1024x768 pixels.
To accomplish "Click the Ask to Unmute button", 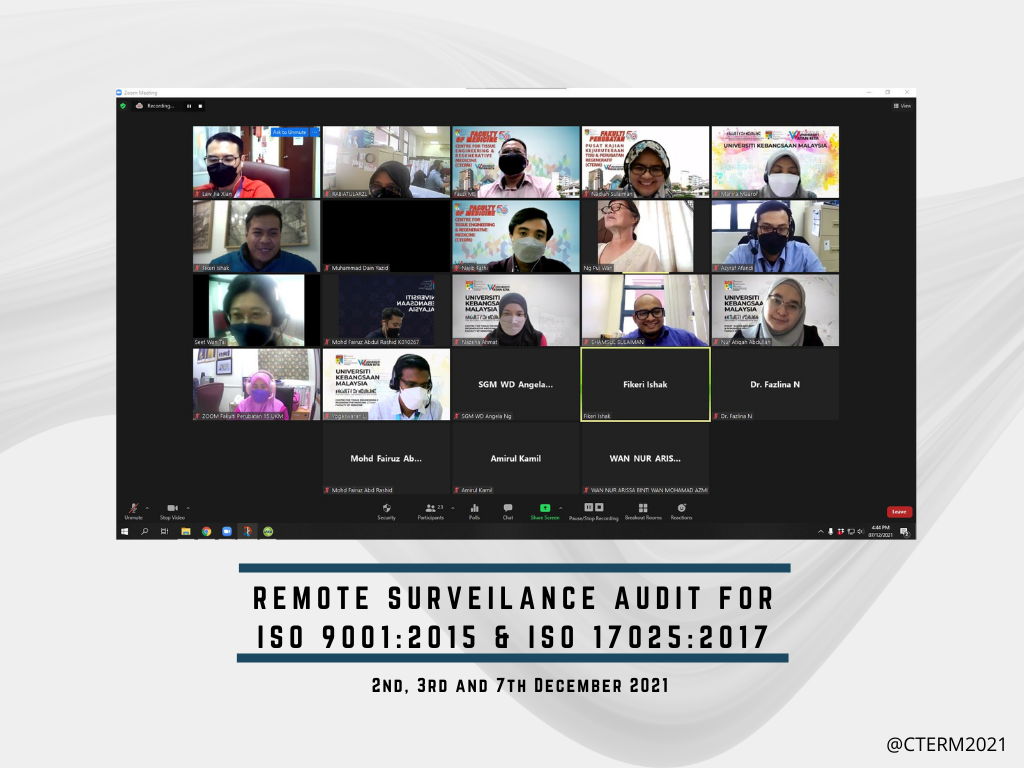I will [290, 132].
